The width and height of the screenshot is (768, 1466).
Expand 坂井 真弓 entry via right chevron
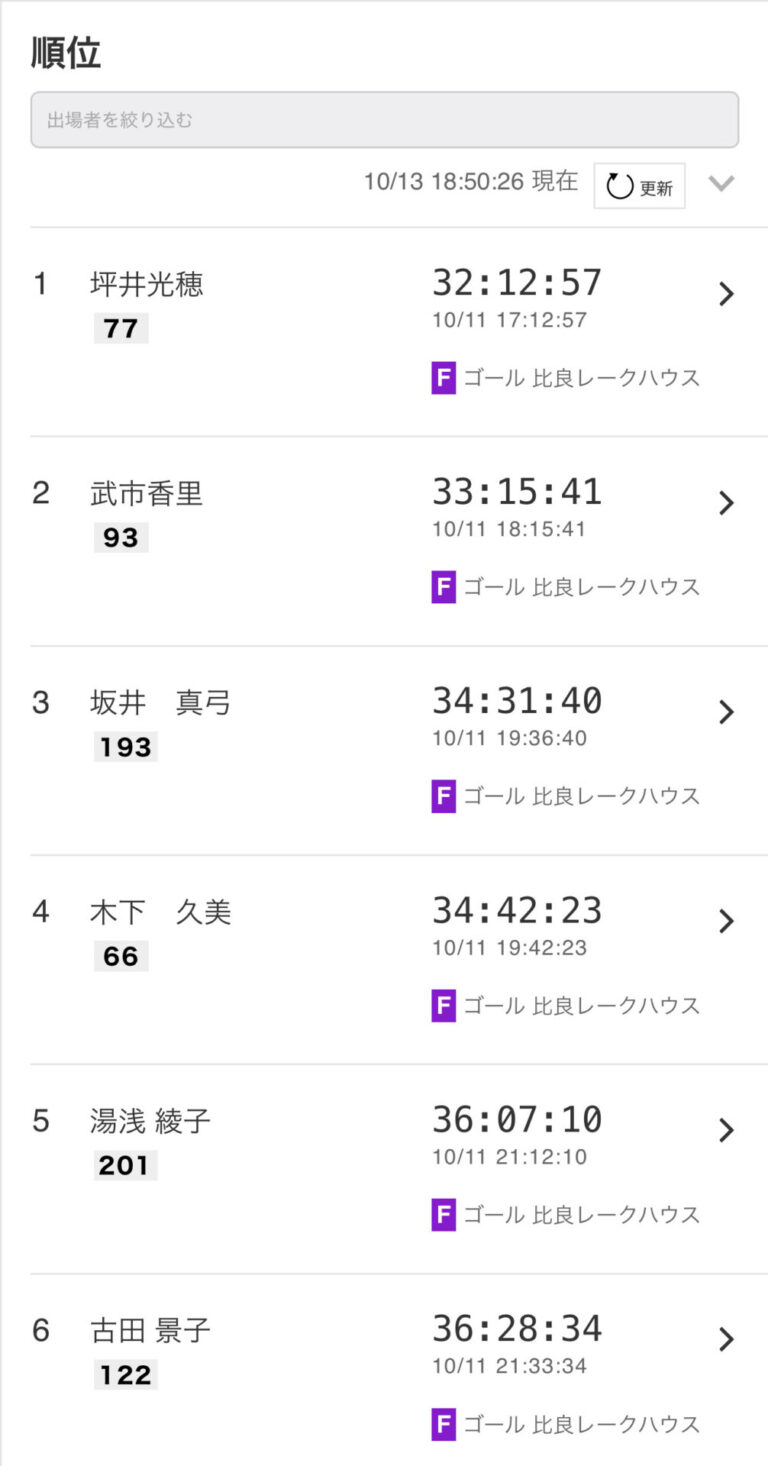point(727,712)
